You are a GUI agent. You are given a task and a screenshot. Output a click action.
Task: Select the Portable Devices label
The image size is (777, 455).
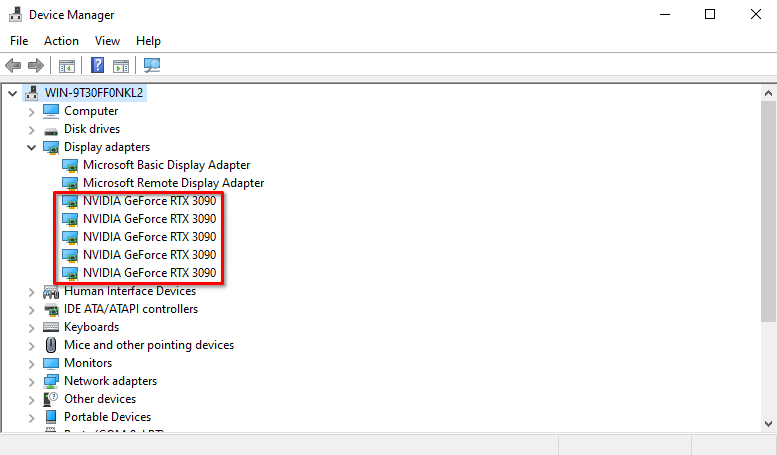pos(108,417)
